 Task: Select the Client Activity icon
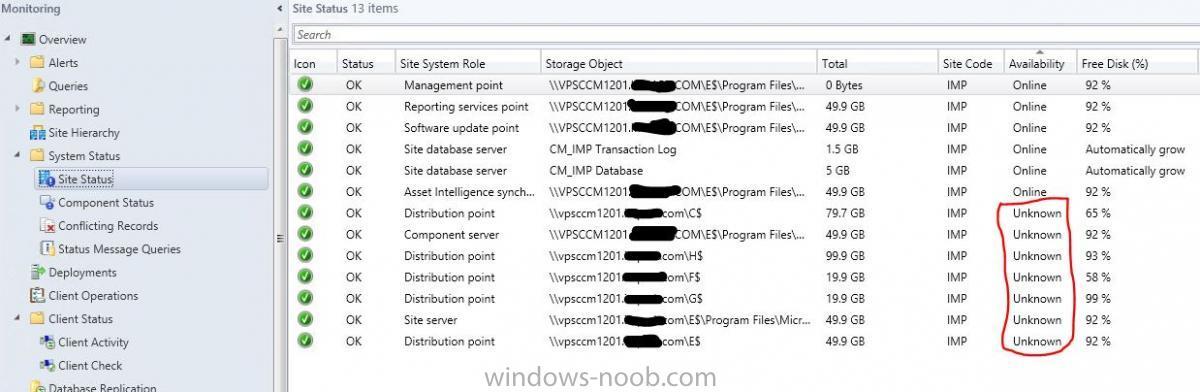(x=48, y=342)
